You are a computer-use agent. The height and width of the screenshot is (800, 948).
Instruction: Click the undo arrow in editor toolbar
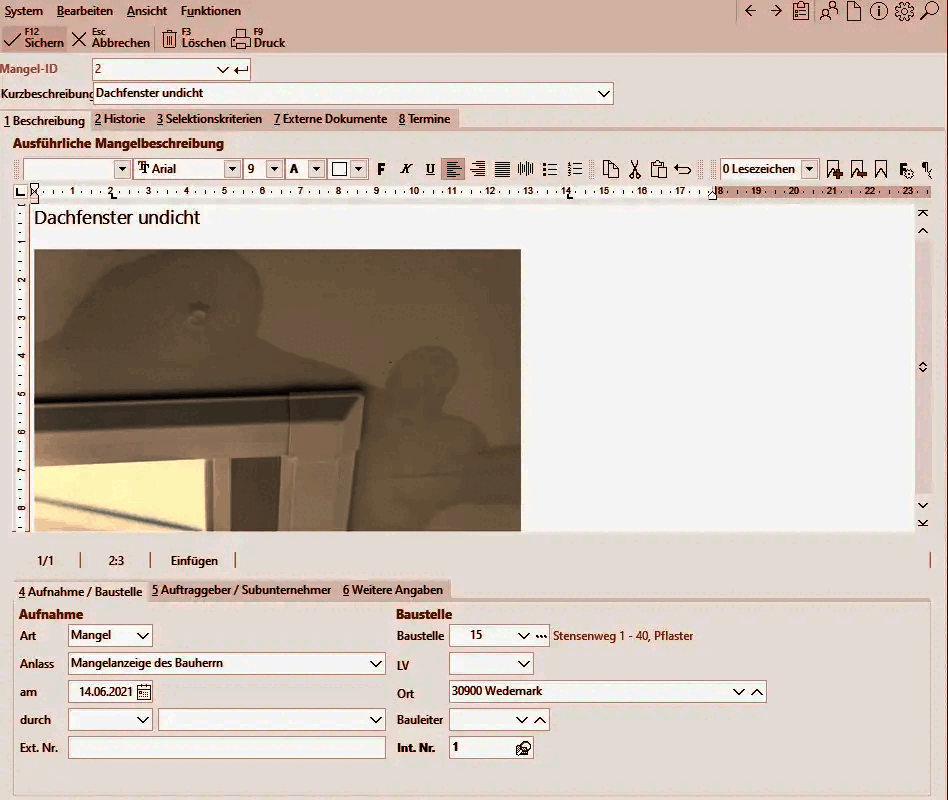click(x=683, y=169)
